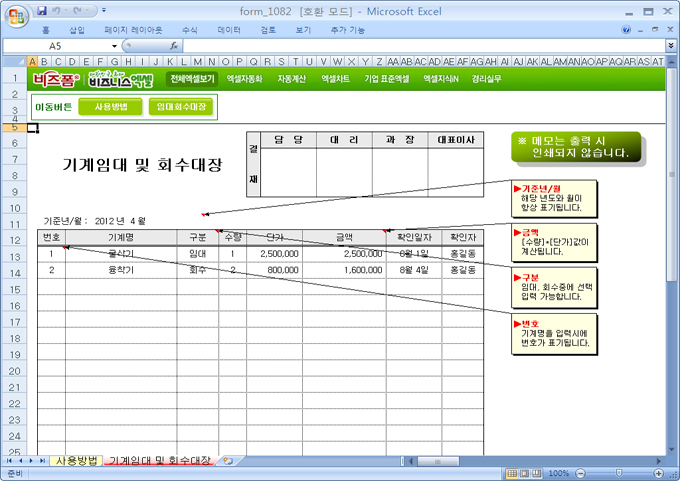Image resolution: width=680 pixels, height=481 pixels.
Task: Click the insert function fx icon
Action: point(174,46)
